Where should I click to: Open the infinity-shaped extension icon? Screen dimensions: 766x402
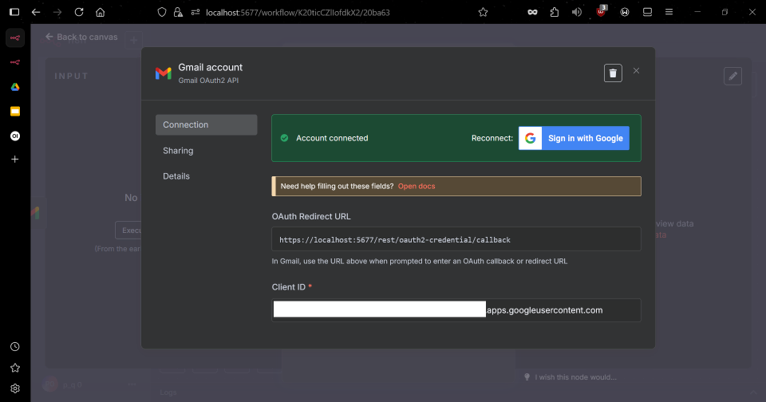(532, 12)
